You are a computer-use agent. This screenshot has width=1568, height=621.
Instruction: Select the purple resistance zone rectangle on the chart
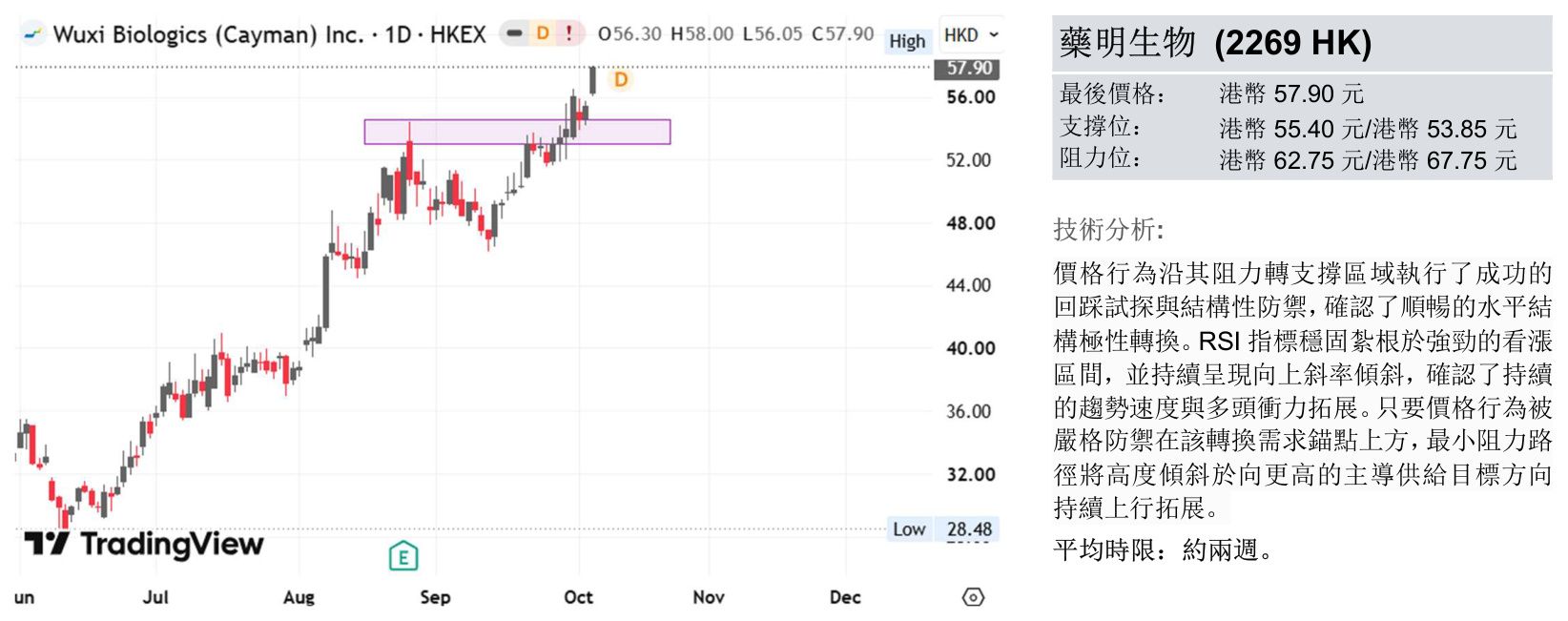[518, 132]
